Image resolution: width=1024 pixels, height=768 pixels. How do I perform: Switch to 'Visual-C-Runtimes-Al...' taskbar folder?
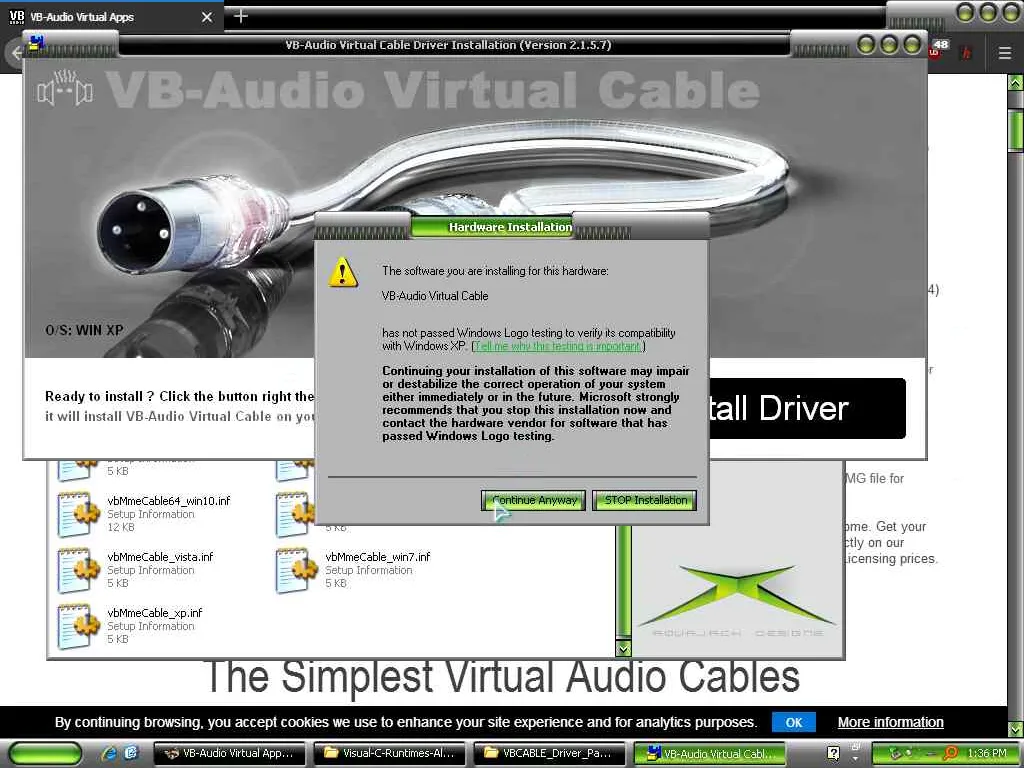click(x=389, y=754)
